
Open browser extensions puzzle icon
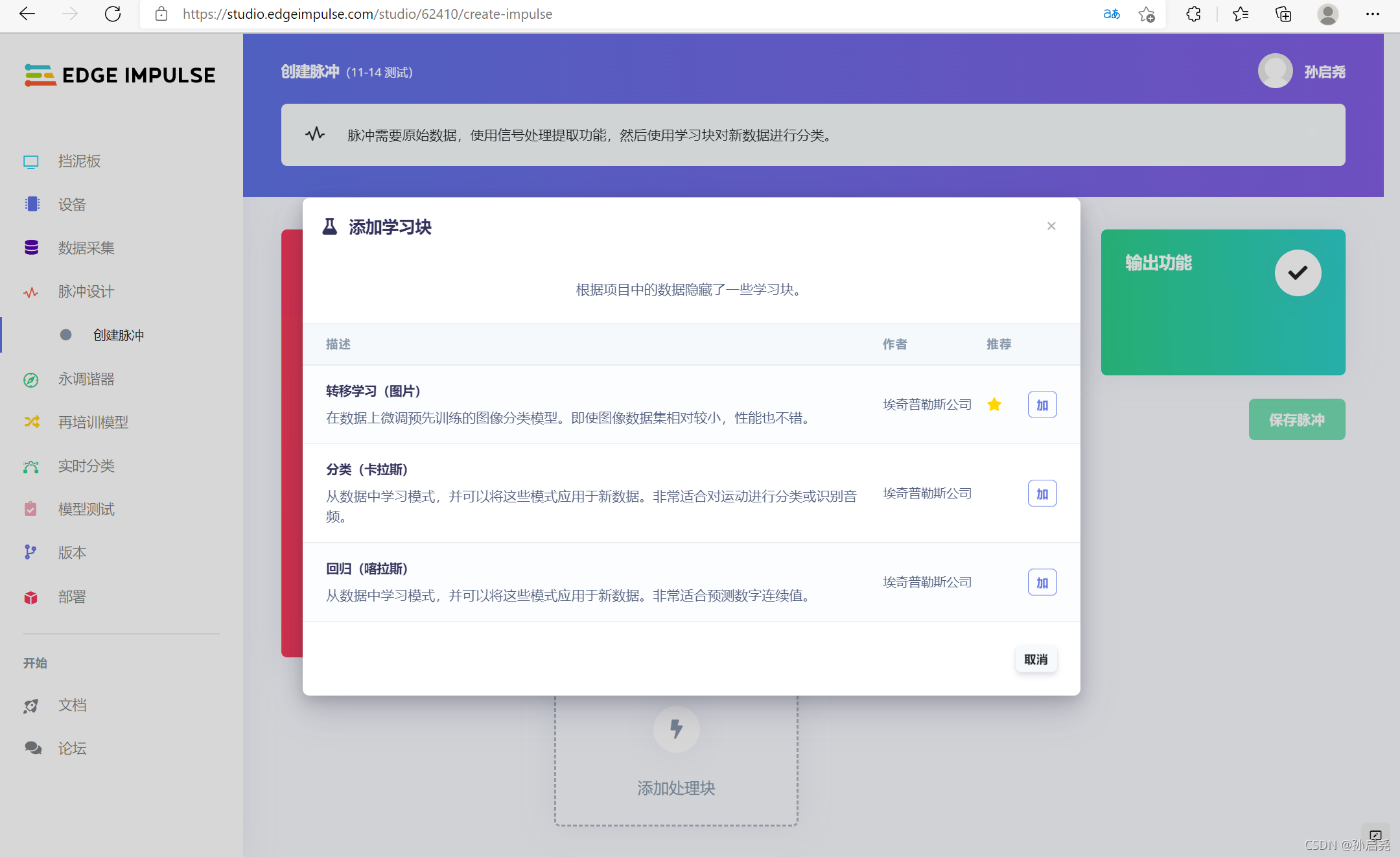[1193, 14]
